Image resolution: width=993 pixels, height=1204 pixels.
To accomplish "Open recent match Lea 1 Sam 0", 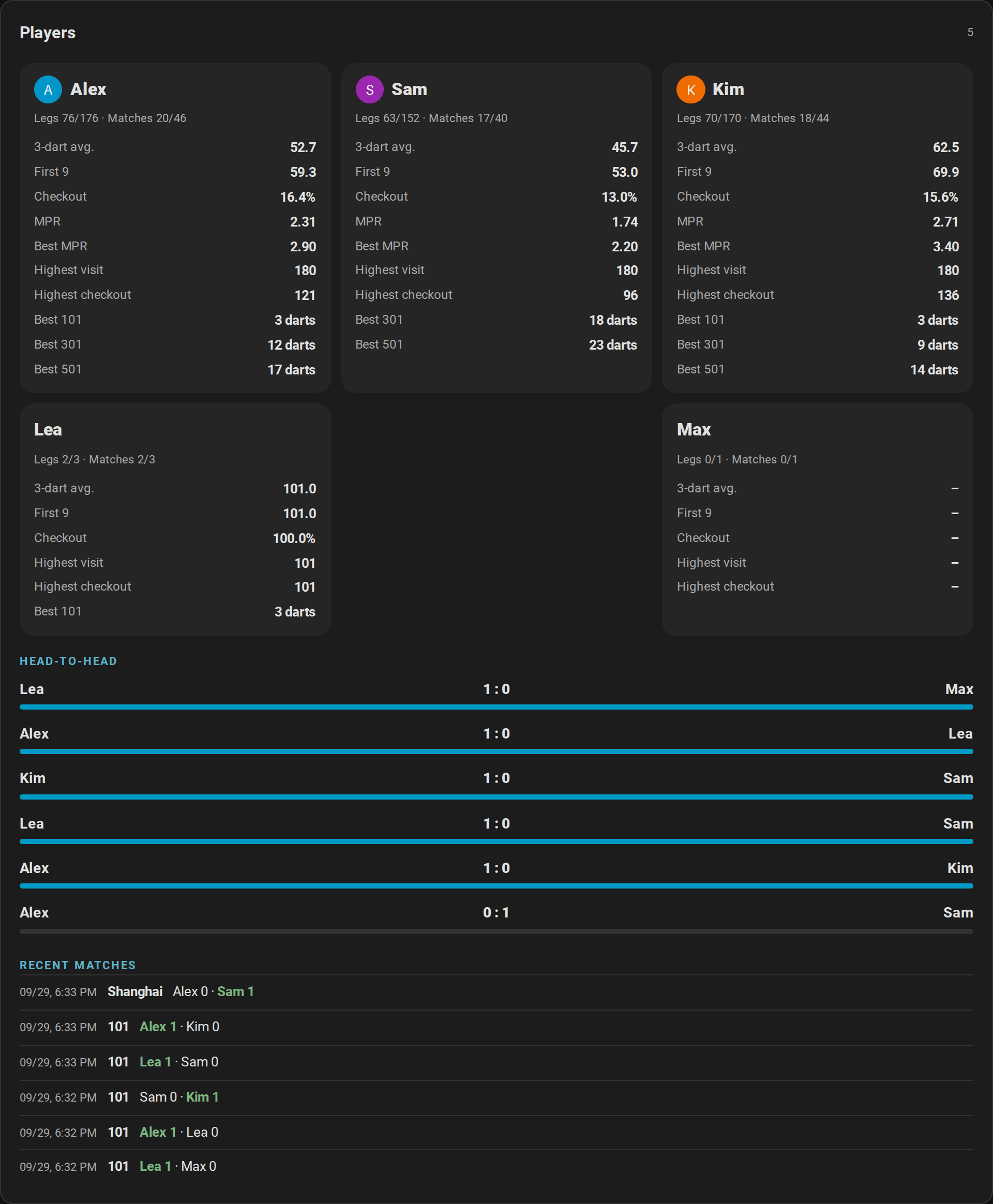I will 496,1062.
